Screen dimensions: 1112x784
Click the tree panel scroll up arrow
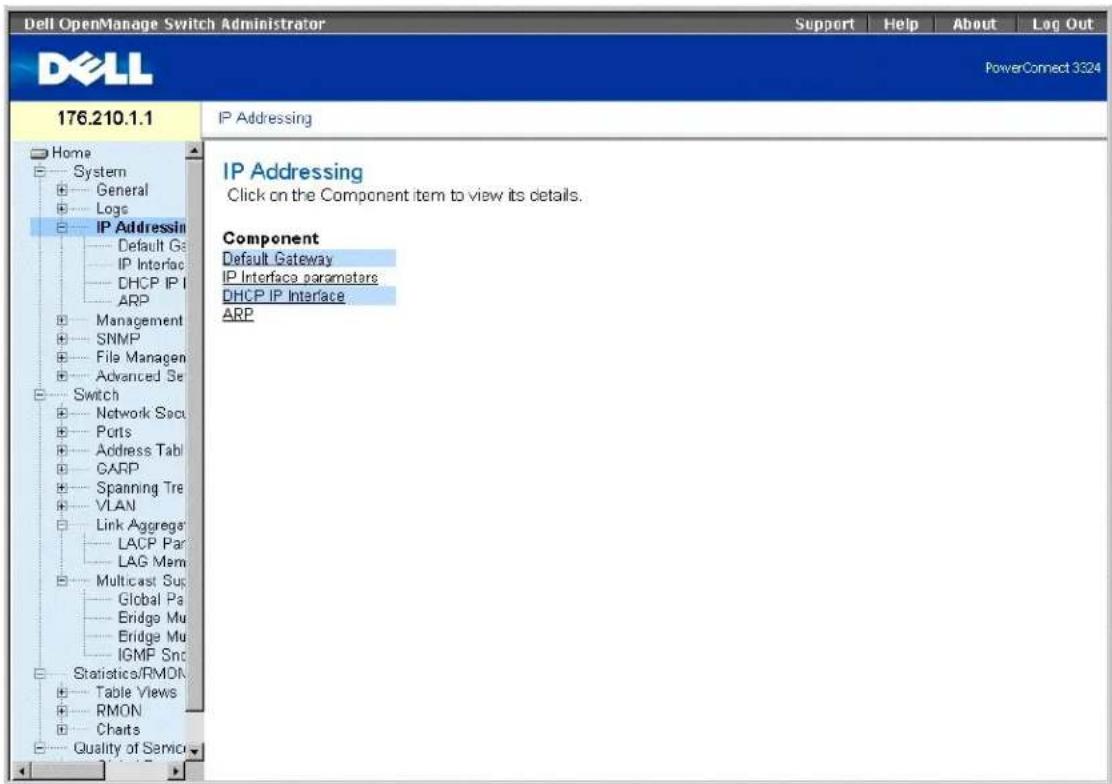click(194, 150)
